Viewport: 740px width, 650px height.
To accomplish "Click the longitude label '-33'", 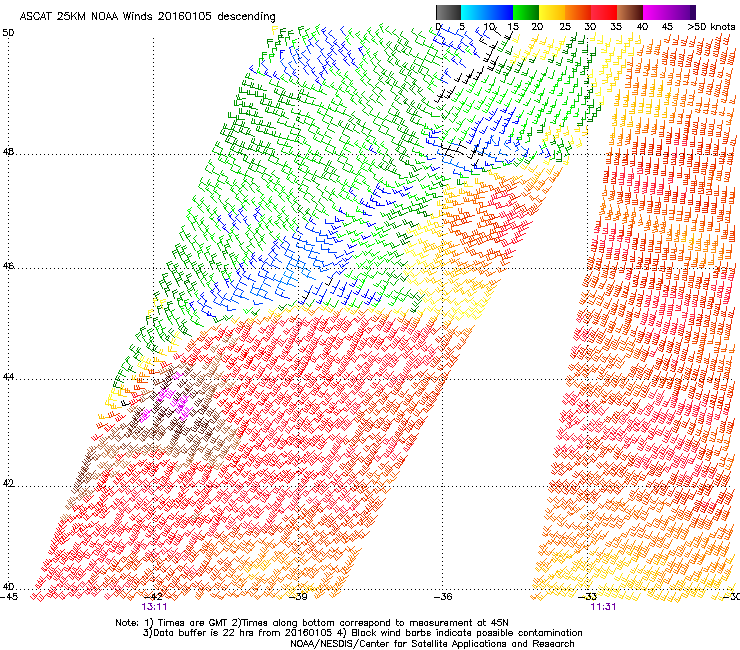I will click(x=588, y=597).
